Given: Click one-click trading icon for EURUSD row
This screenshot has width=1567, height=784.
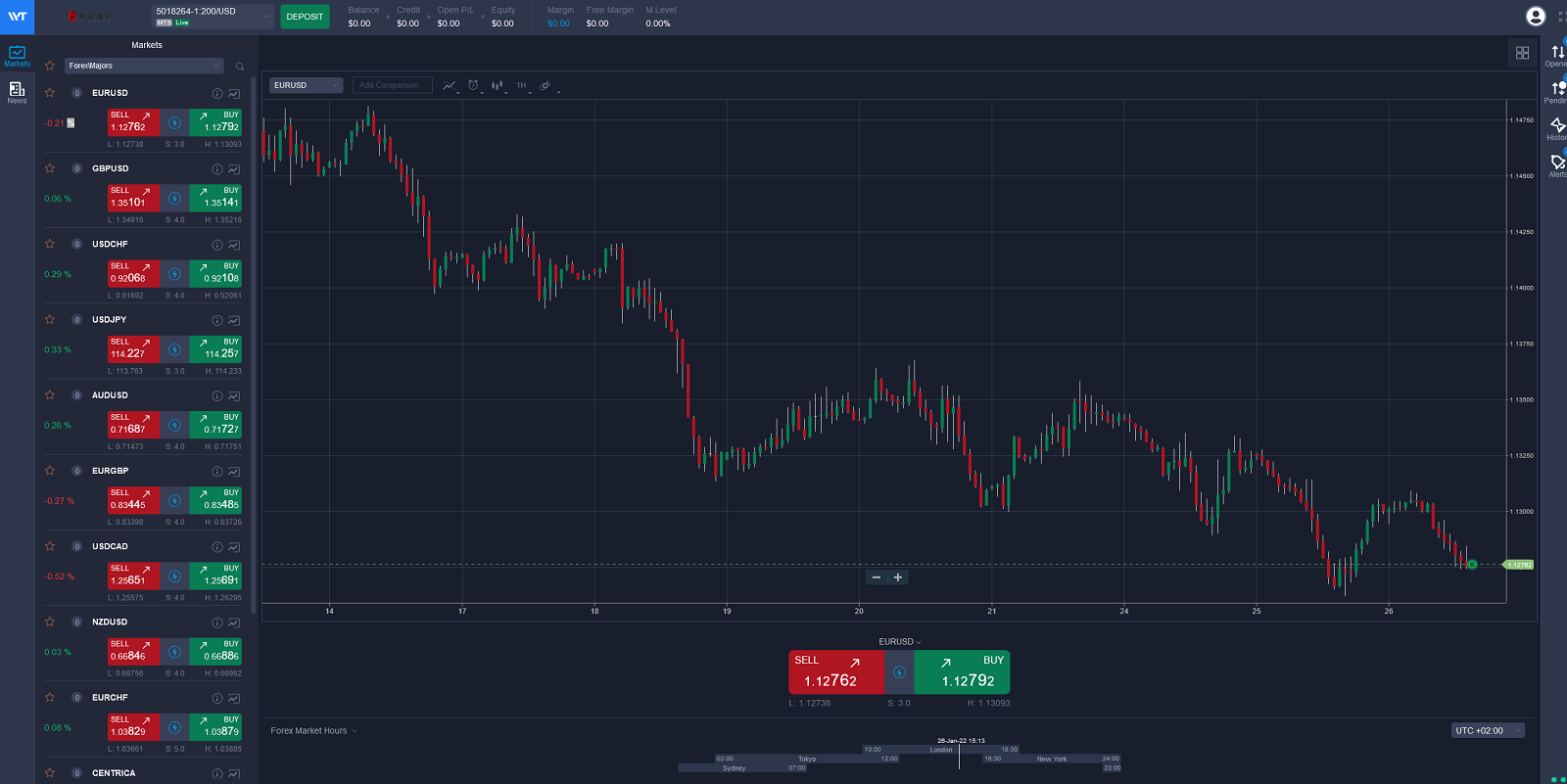Looking at the screenshot, I should point(174,123).
